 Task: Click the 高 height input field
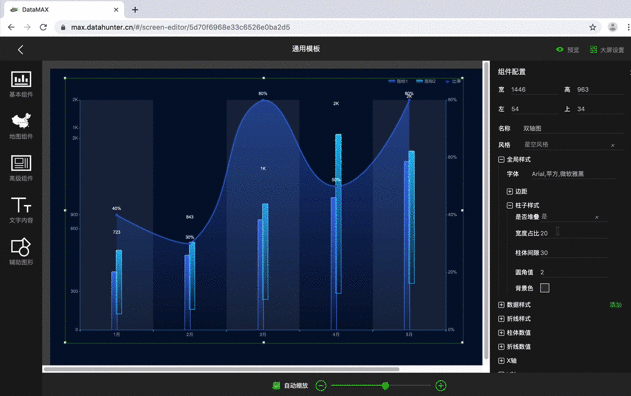click(600, 90)
